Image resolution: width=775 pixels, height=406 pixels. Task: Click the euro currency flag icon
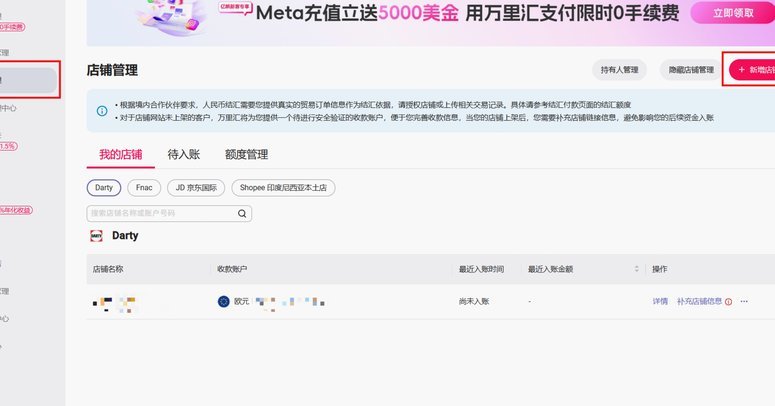223,301
